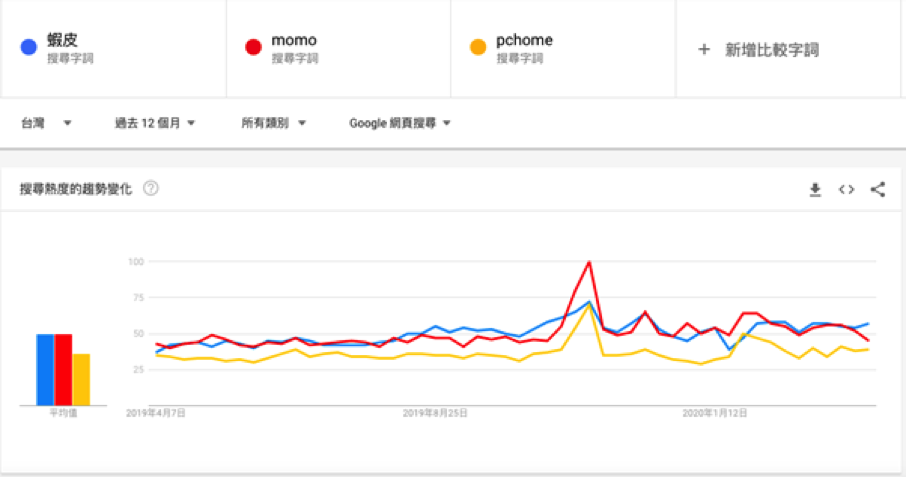Select the red momo average bar

(63, 370)
